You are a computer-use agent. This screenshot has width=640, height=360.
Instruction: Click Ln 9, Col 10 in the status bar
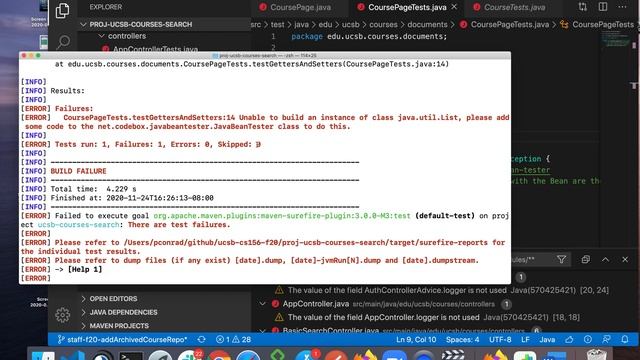(416, 340)
